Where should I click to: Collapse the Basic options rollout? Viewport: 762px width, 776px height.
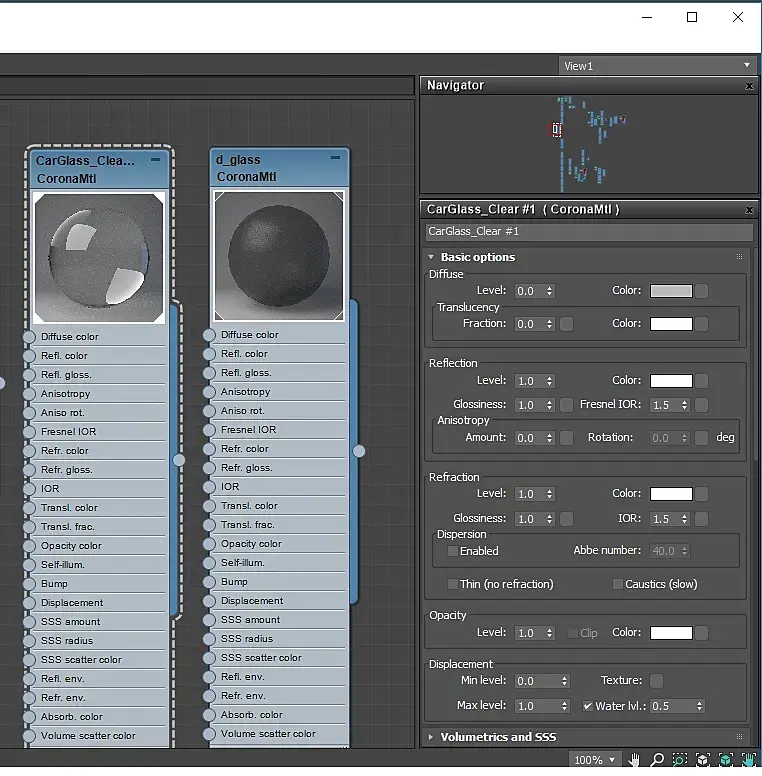pyautogui.click(x=477, y=257)
